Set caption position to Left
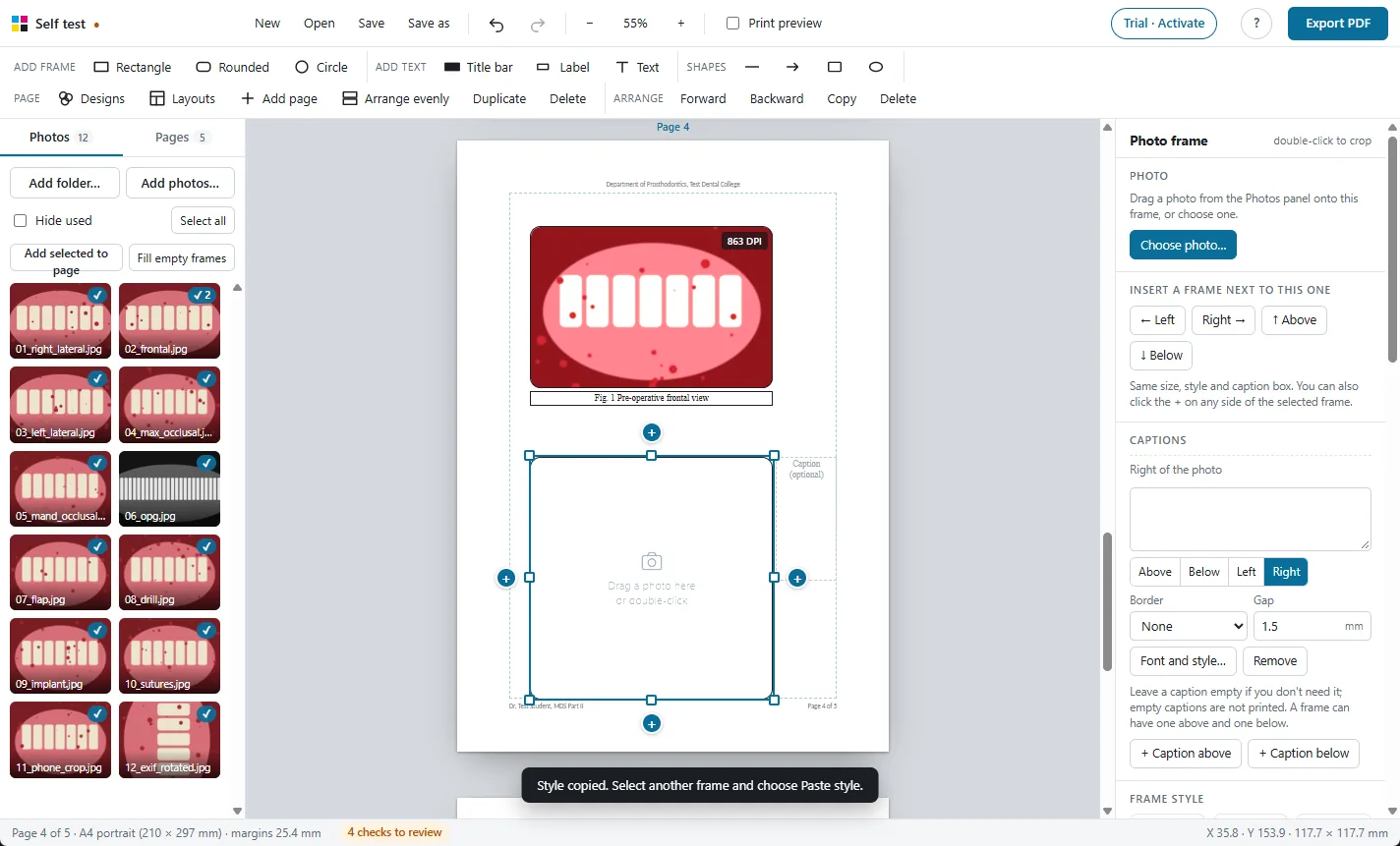1400x846 pixels. pos(1246,572)
